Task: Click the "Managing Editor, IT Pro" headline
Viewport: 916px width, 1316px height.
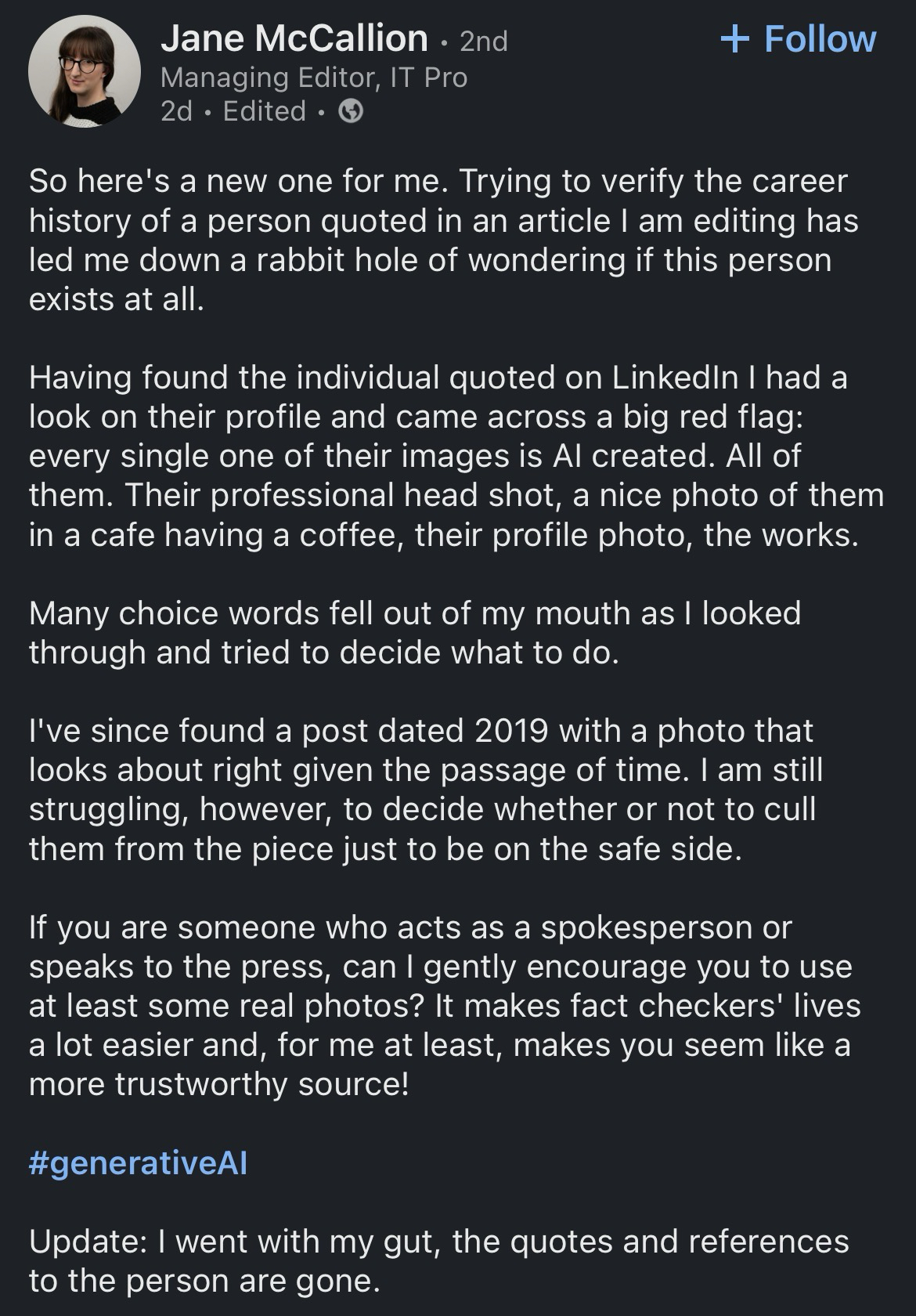Action: click(x=313, y=77)
